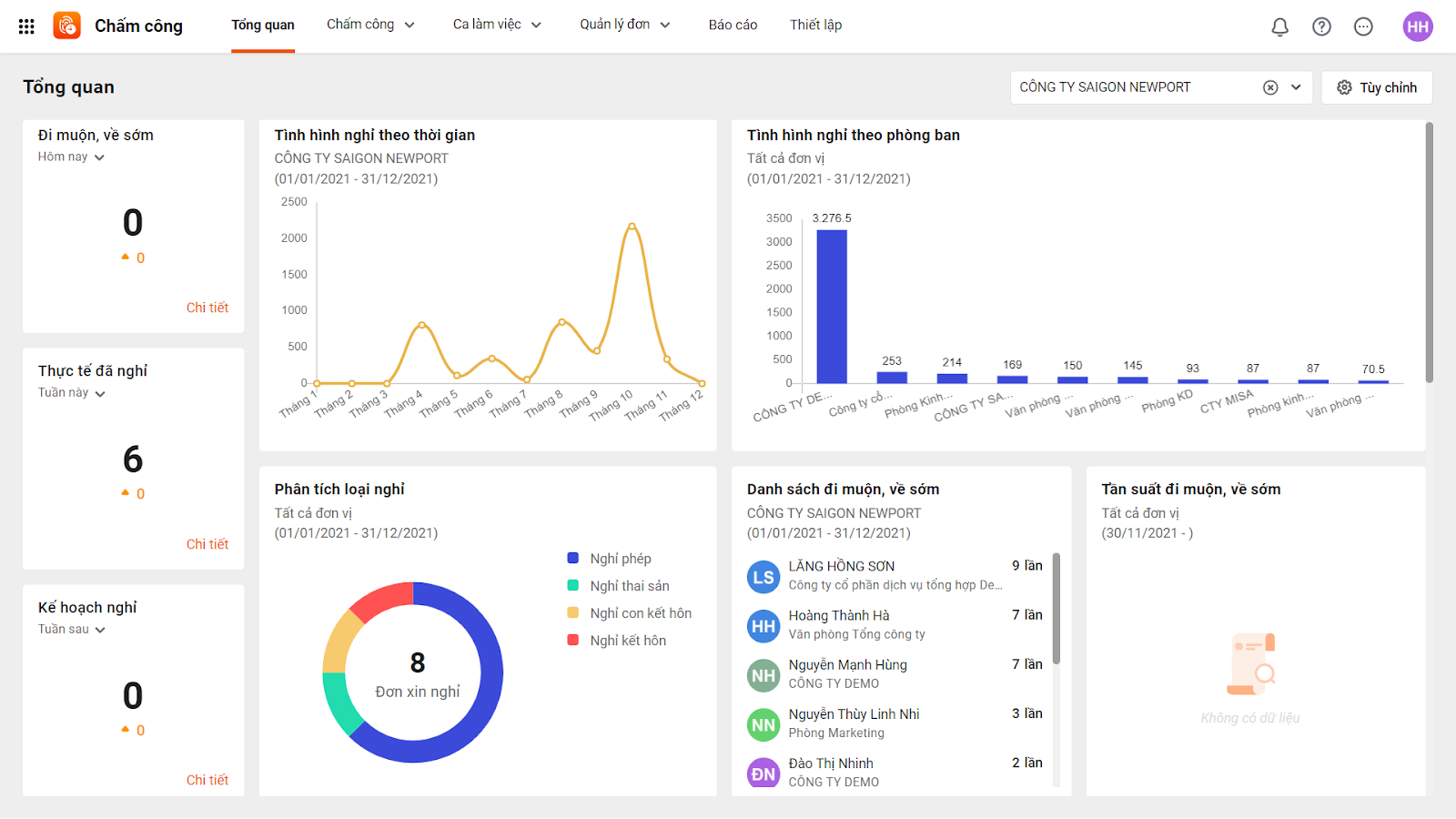Expand the Tuần này period dropdown
Screen dimensions: 1456x819
coord(72,393)
